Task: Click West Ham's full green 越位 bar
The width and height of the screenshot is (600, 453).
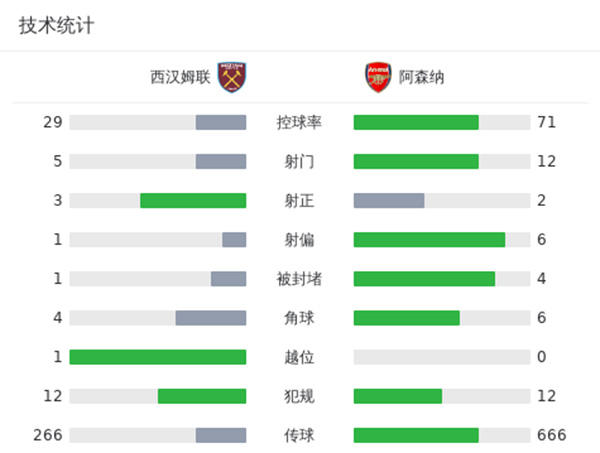Action: coord(158,357)
